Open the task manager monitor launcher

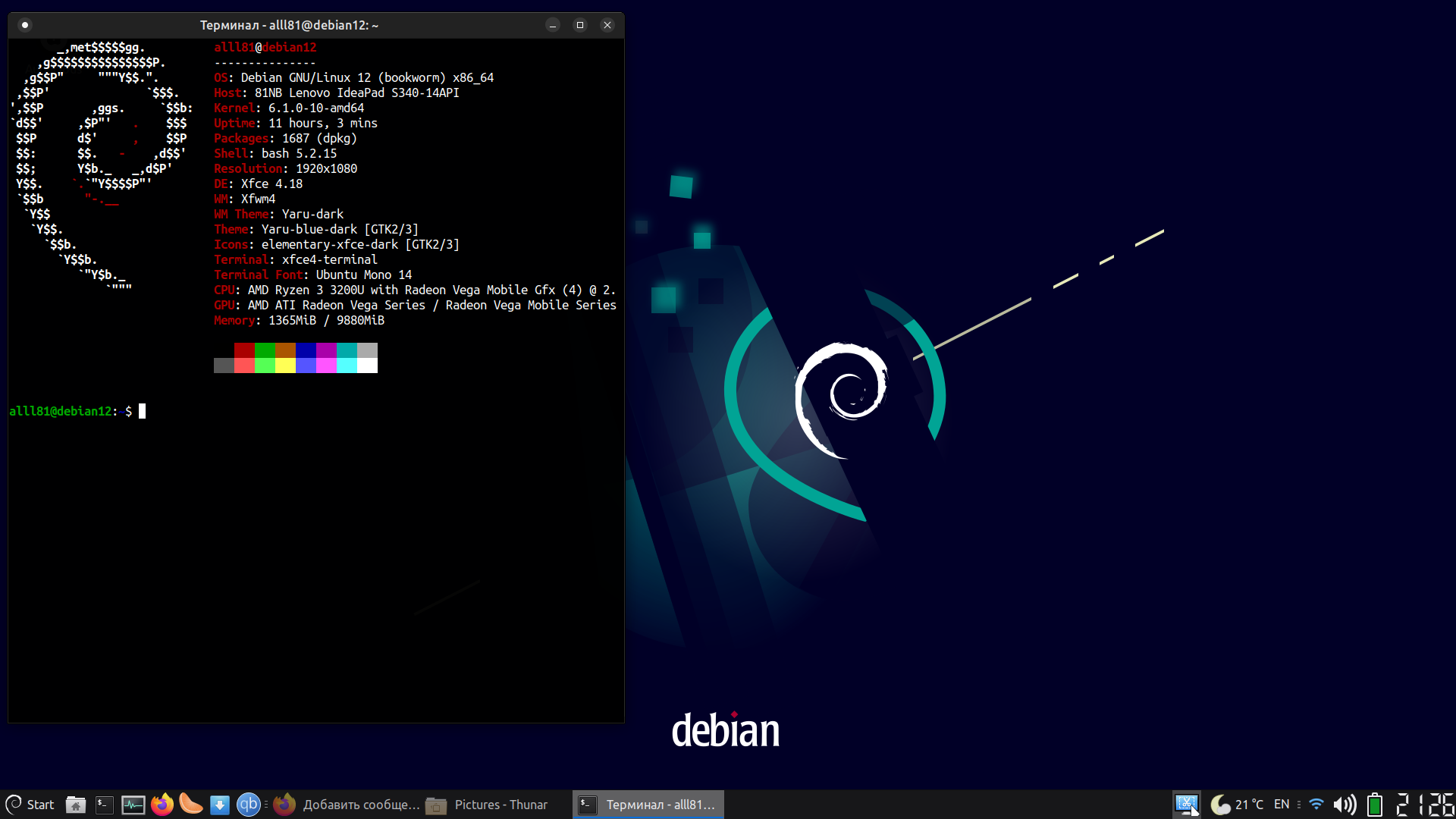click(x=133, y=805)
